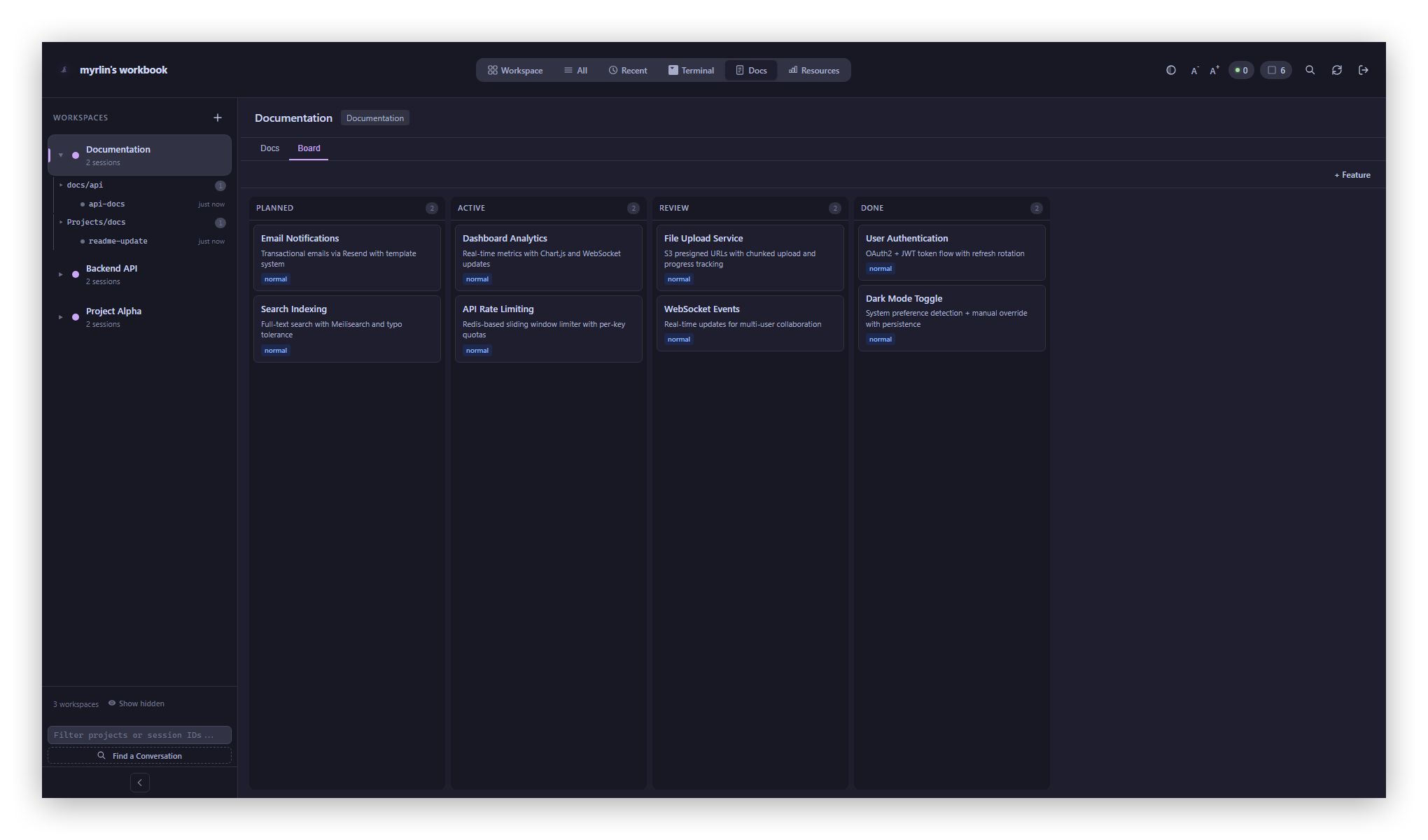This screenshot has width=1428, height=840.
Task: Click the Review column count badge
Action: pos(835,208)
